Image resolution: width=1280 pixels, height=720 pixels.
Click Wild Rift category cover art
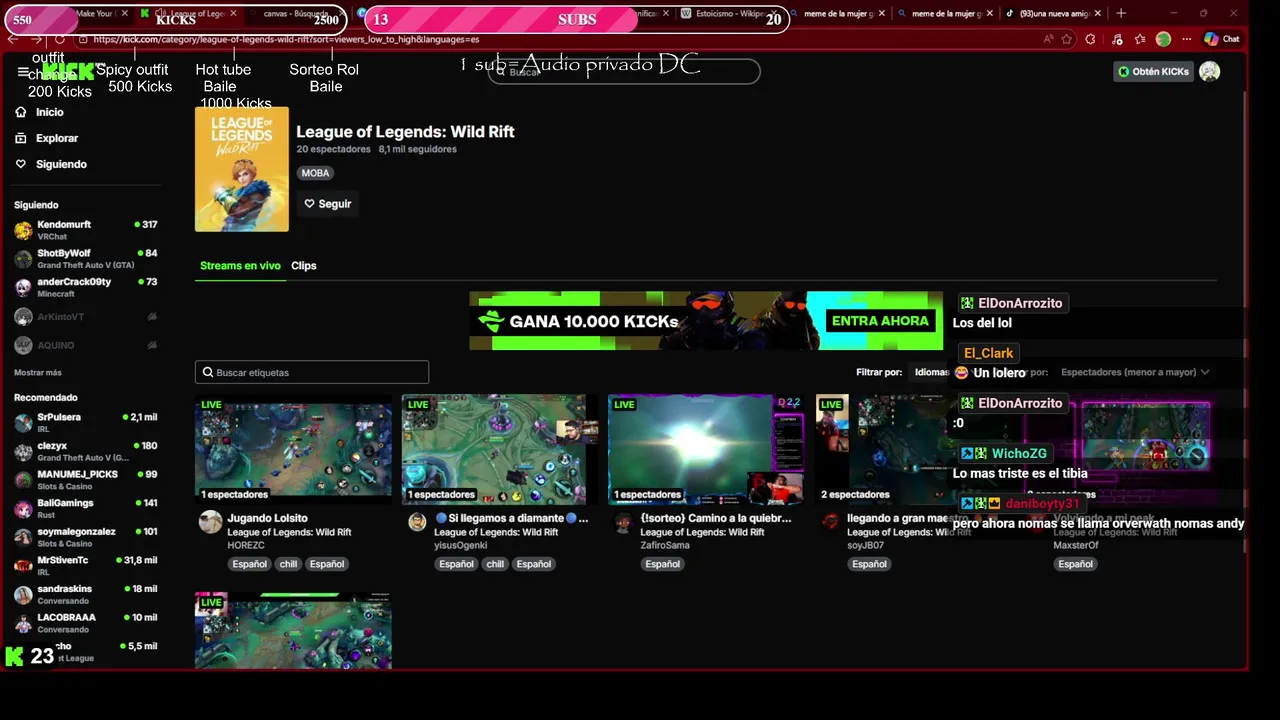click(242, 169)
